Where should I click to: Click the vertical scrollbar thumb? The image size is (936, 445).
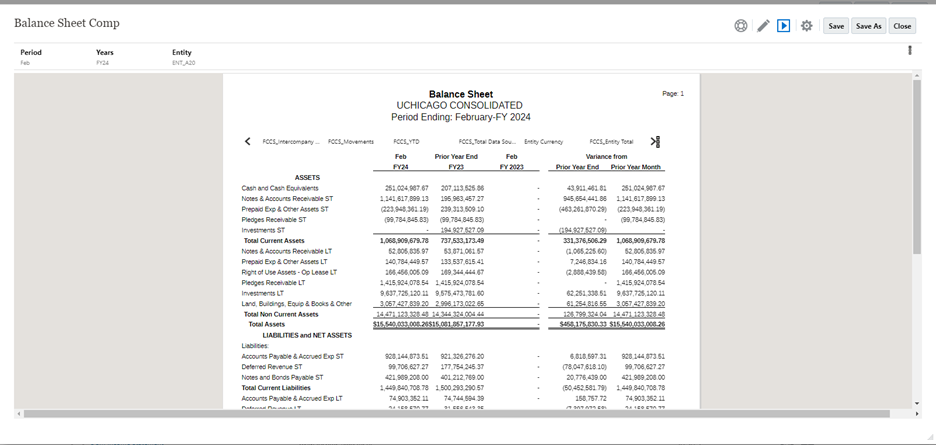click(x=917, y=167)
